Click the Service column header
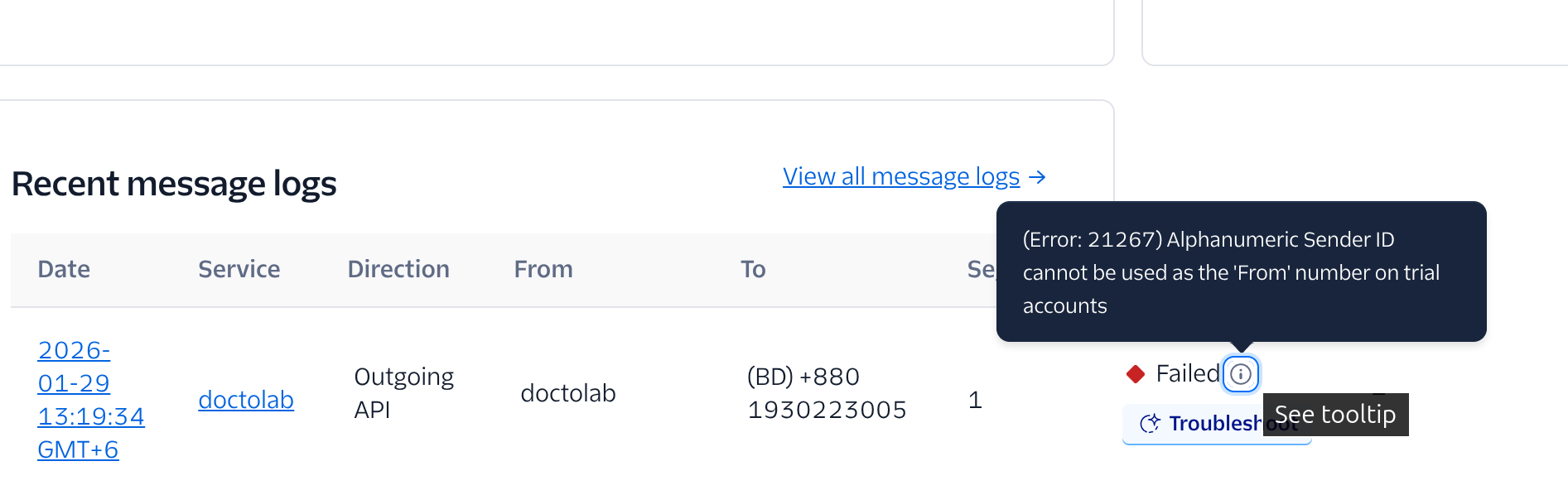 click(239, 270)
